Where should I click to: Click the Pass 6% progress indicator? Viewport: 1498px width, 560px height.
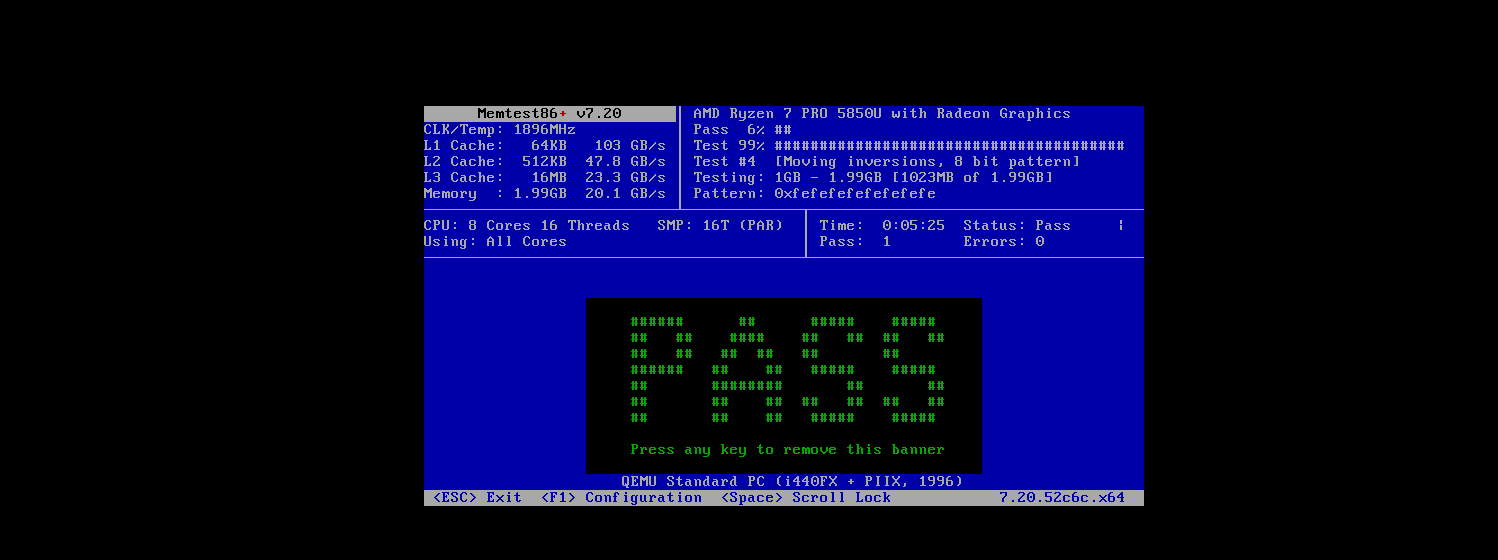coord(742,130)
